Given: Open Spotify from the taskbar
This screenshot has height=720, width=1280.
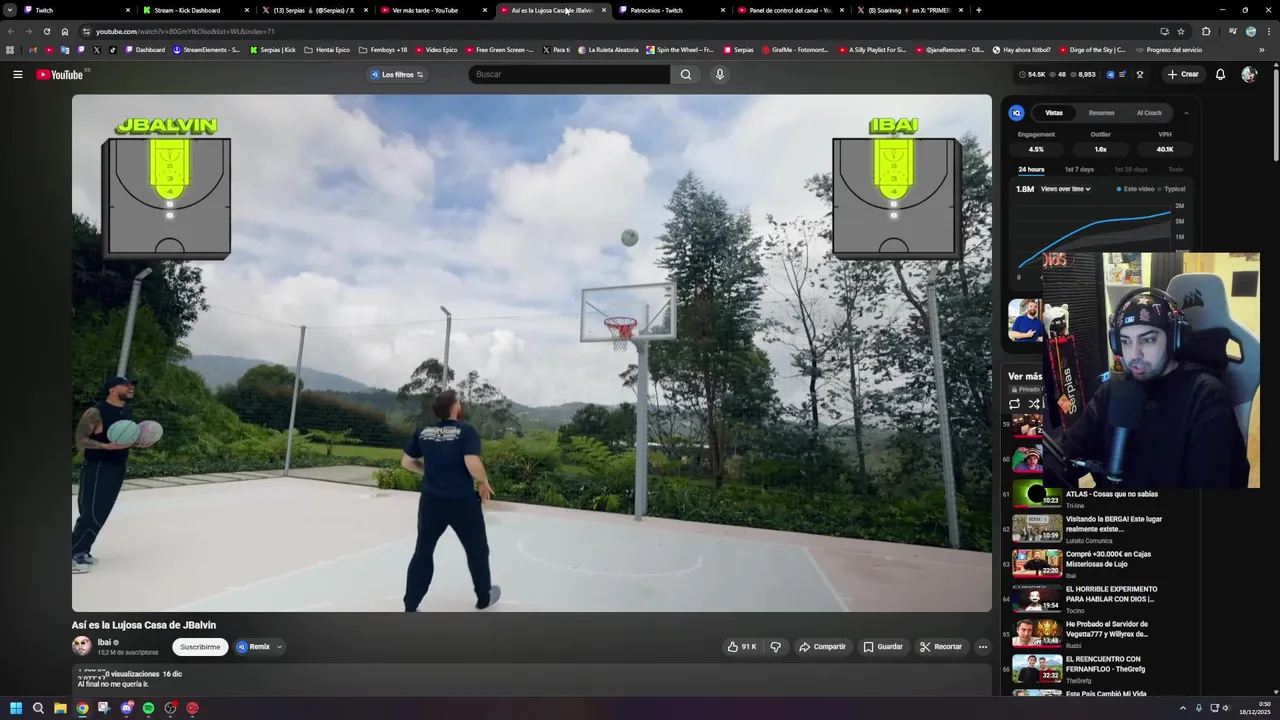Looking at the screenshot, I should 148,708.
